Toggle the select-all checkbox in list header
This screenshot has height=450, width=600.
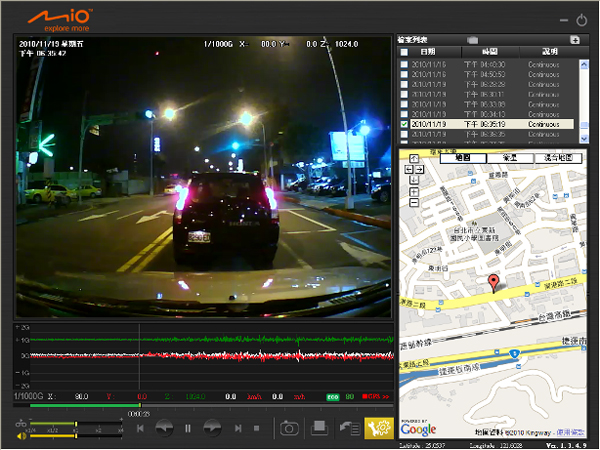coord(404,52)
